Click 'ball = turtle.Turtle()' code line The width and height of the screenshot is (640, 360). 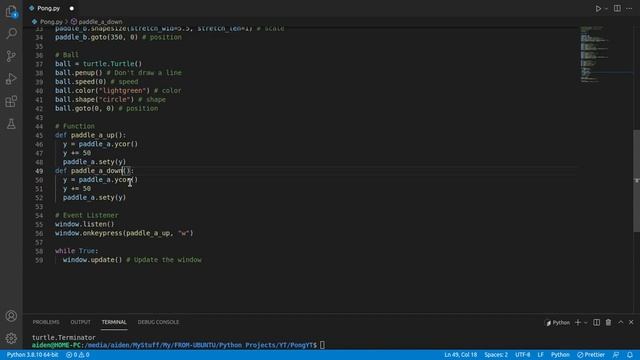click(x=98, y=64)
